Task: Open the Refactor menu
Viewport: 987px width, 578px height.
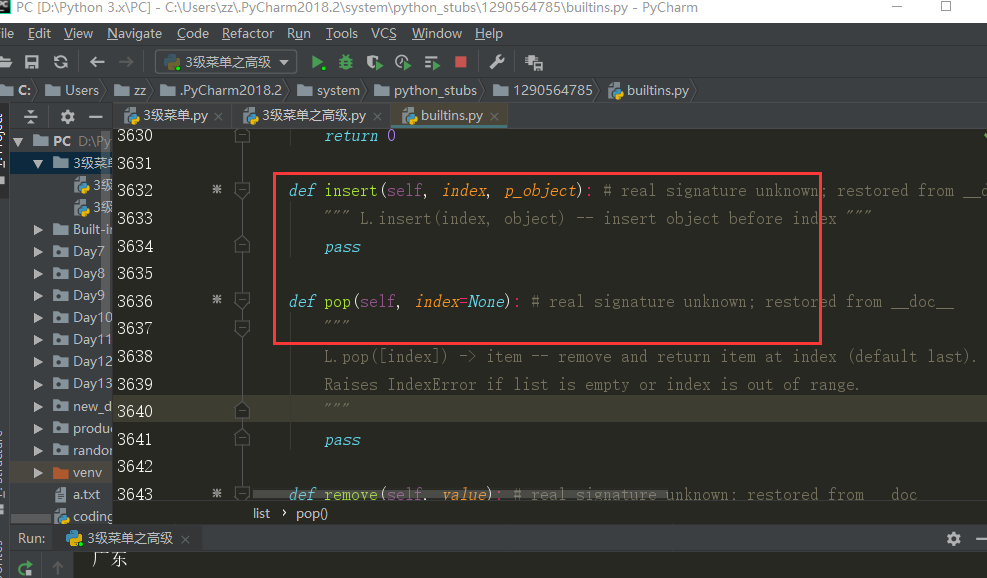Action: tap(246, 33)
